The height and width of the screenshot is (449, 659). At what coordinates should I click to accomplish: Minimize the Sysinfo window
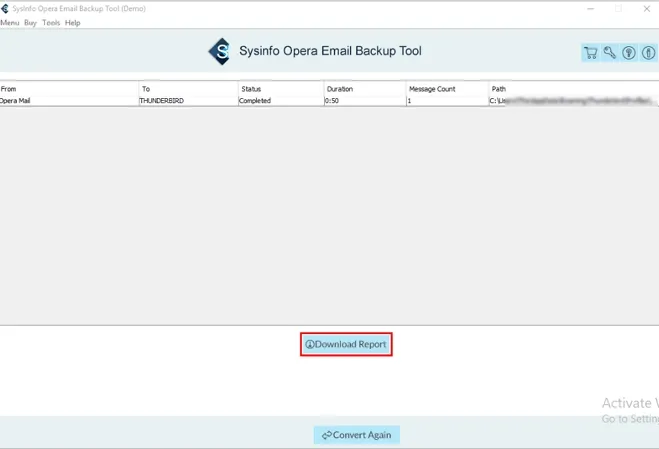pyautogui.click(x=590, y=8)
